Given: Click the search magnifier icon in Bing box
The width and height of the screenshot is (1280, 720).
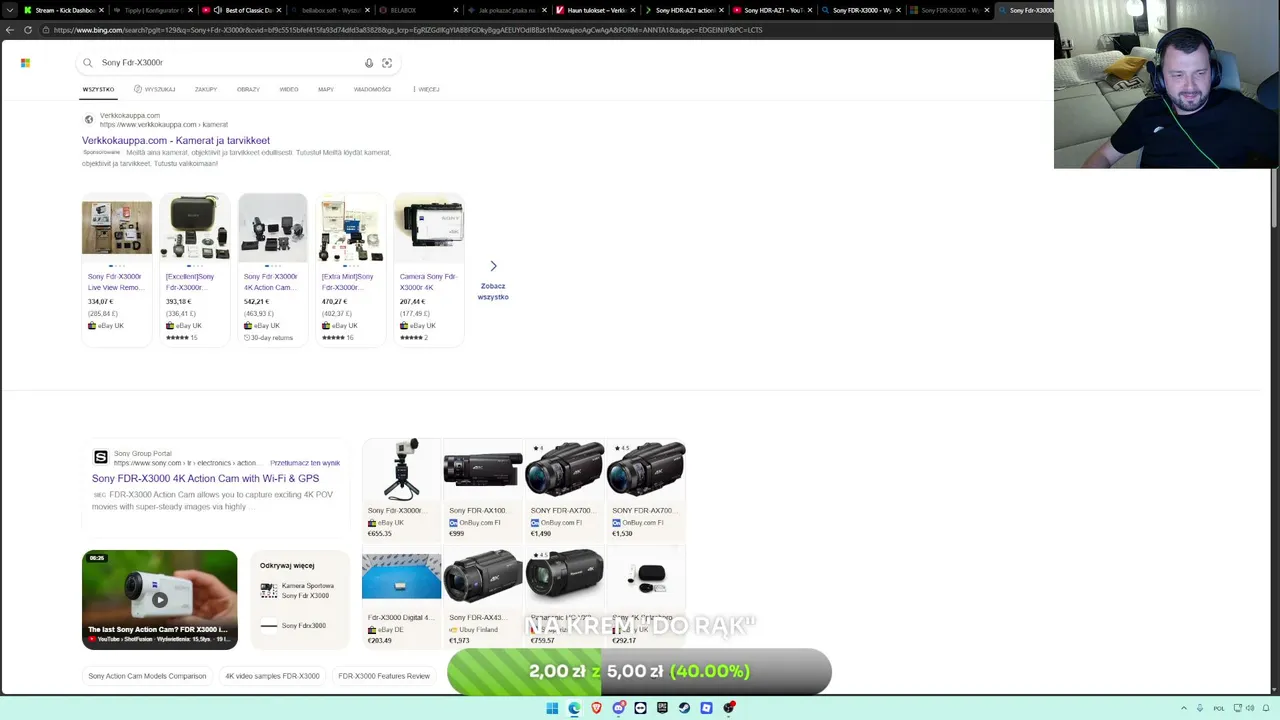Looking at the screenshot, I should (88, 63).
